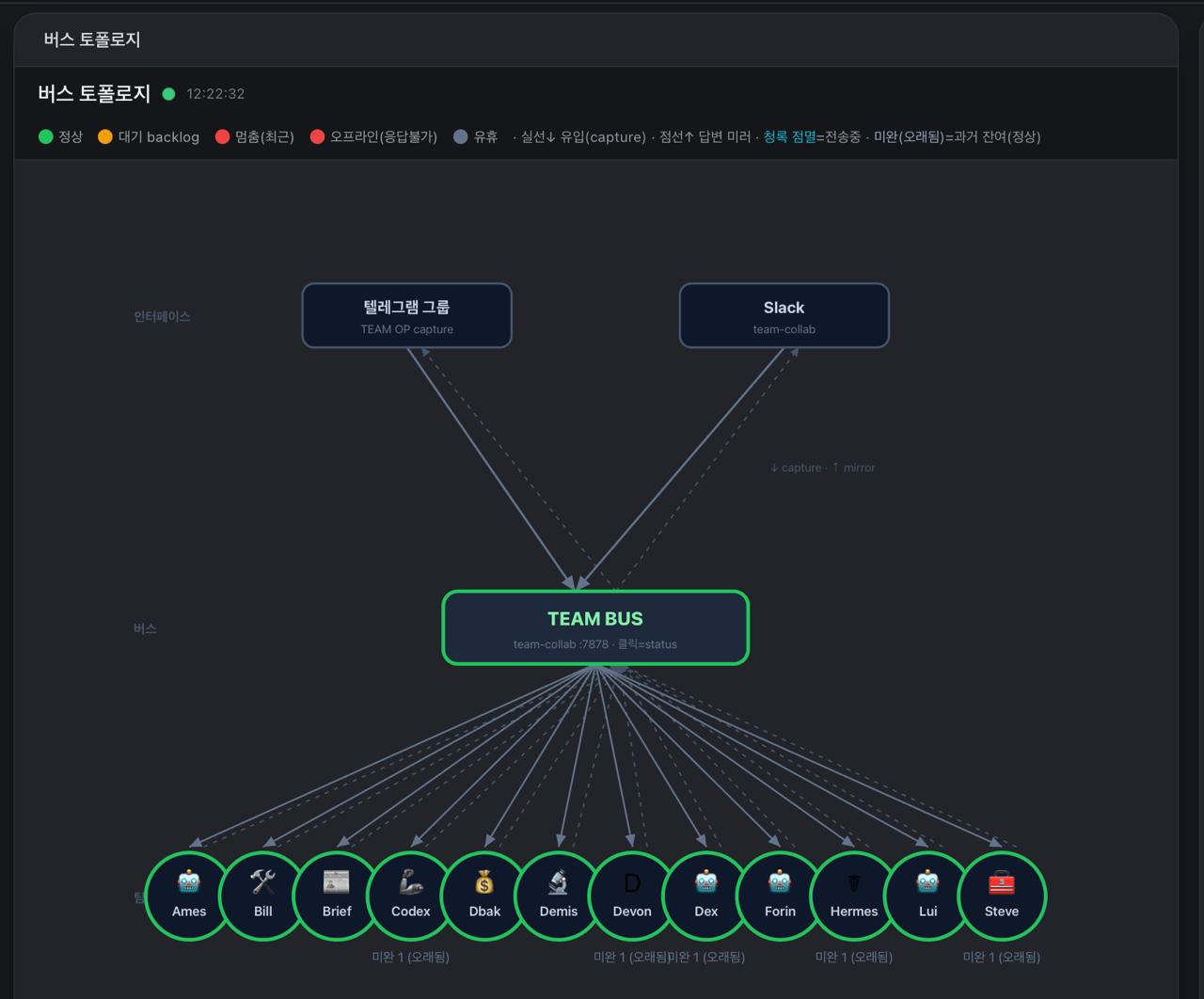Select the Dex agent node
Image resolution: width=1204 pixels, height=999 pixels.
(706, 896)
